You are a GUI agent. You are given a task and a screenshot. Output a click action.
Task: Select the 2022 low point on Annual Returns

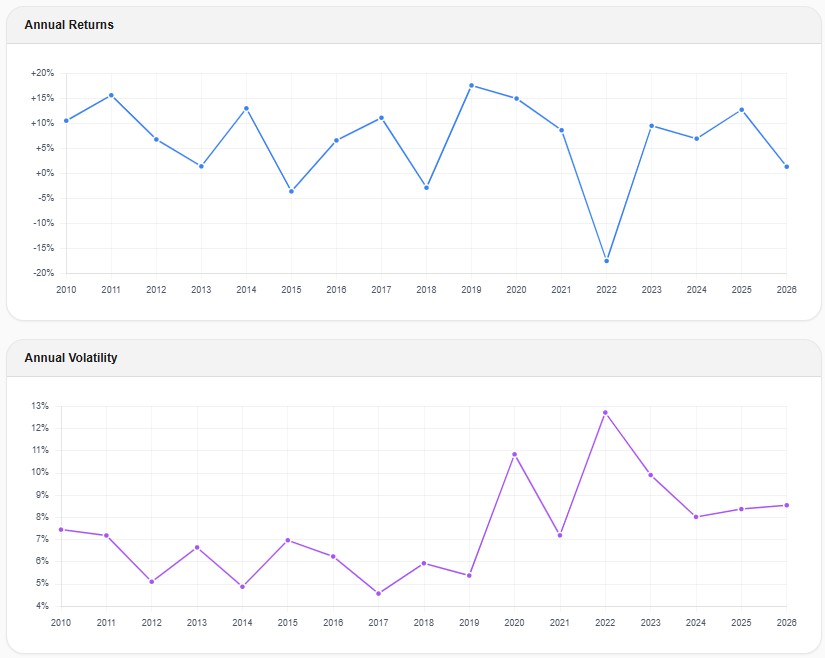[607, 260]
